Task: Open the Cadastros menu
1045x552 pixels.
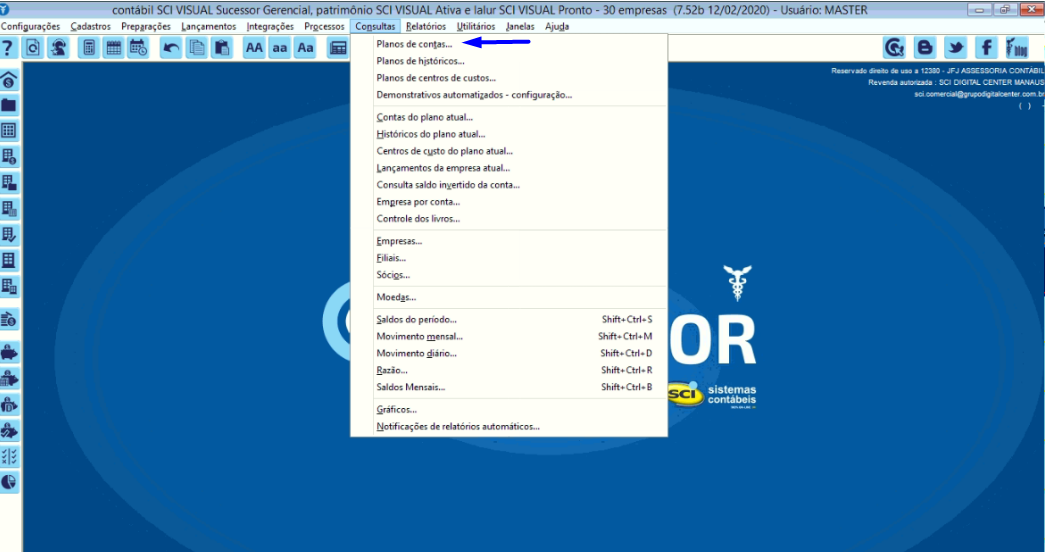Action: (x=91, y=26)
